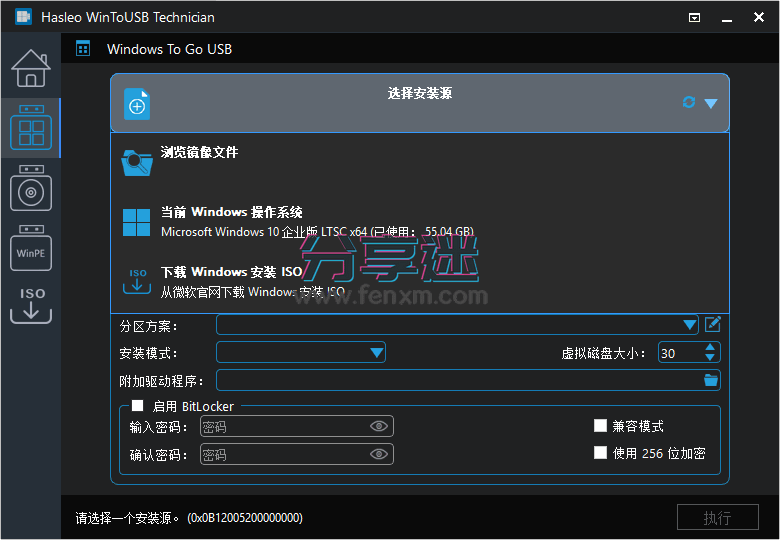Open the ISO download sidebar icon
780x540 pixels.
[x=30, y=305]
